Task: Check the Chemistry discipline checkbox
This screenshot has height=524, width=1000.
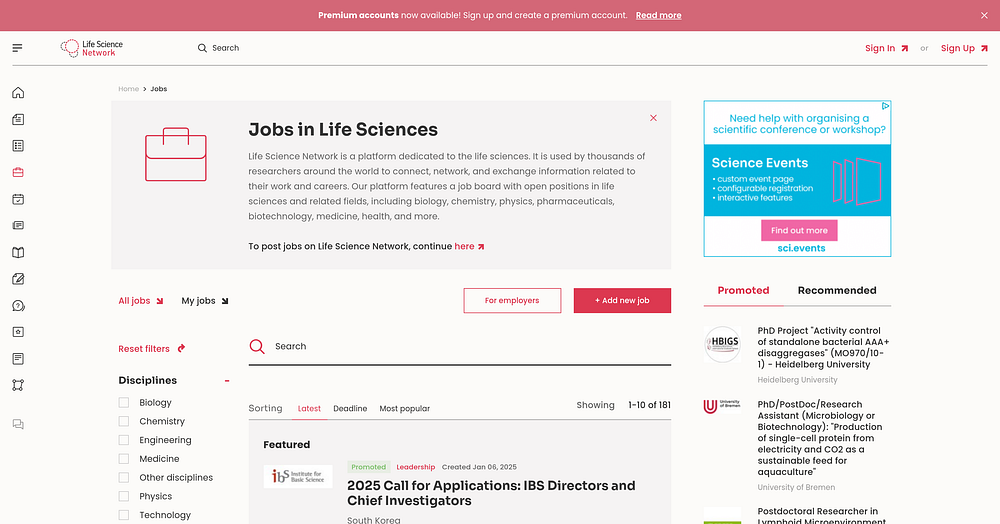Action: [124, 421]
